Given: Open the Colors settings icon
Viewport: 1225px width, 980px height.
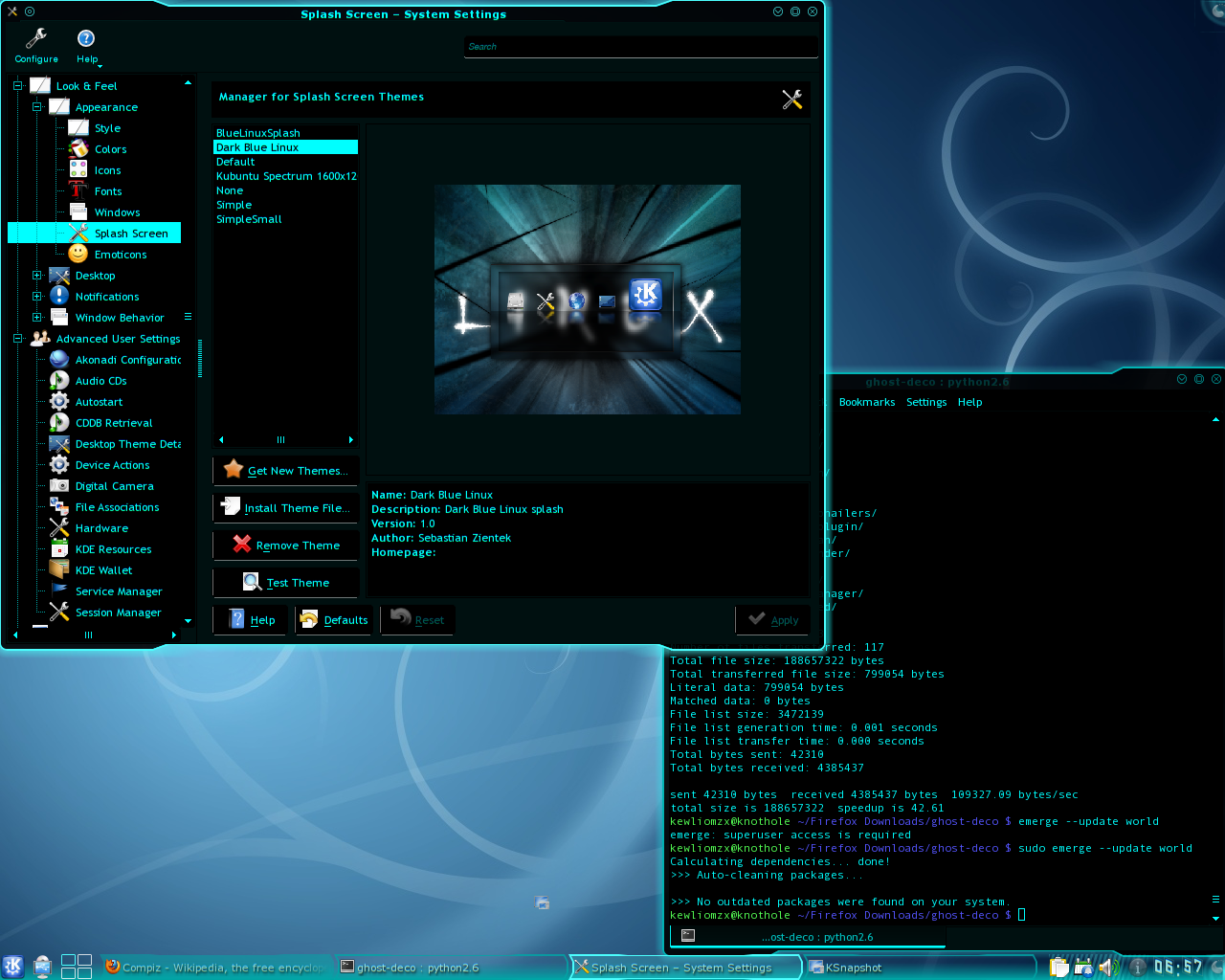Looking at the screenshot, I should coord(78,149).
